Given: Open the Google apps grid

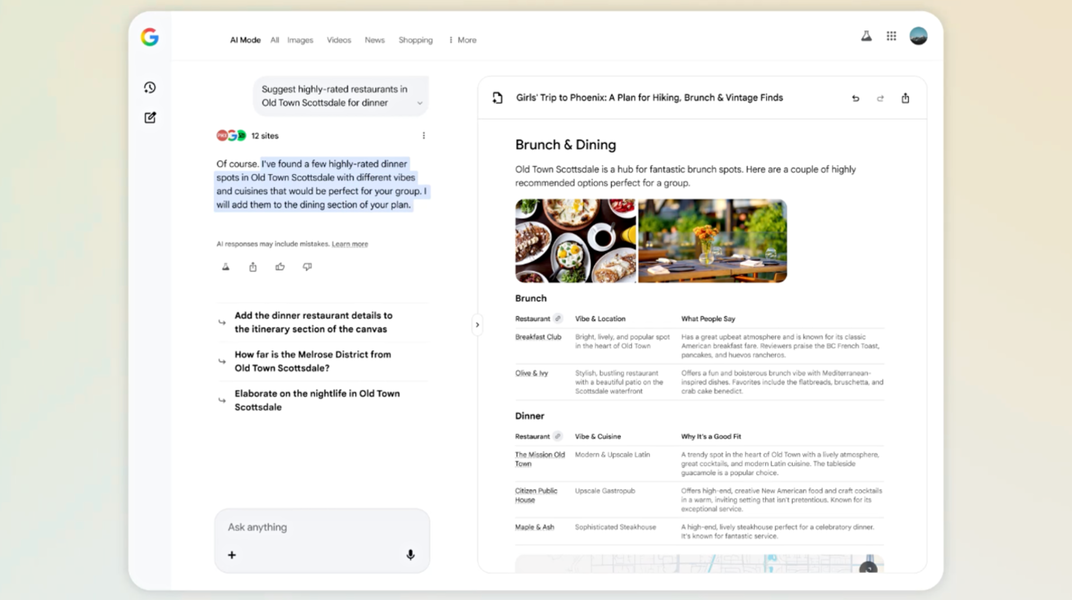Looking at the screenshot, I should coord(891,36).
